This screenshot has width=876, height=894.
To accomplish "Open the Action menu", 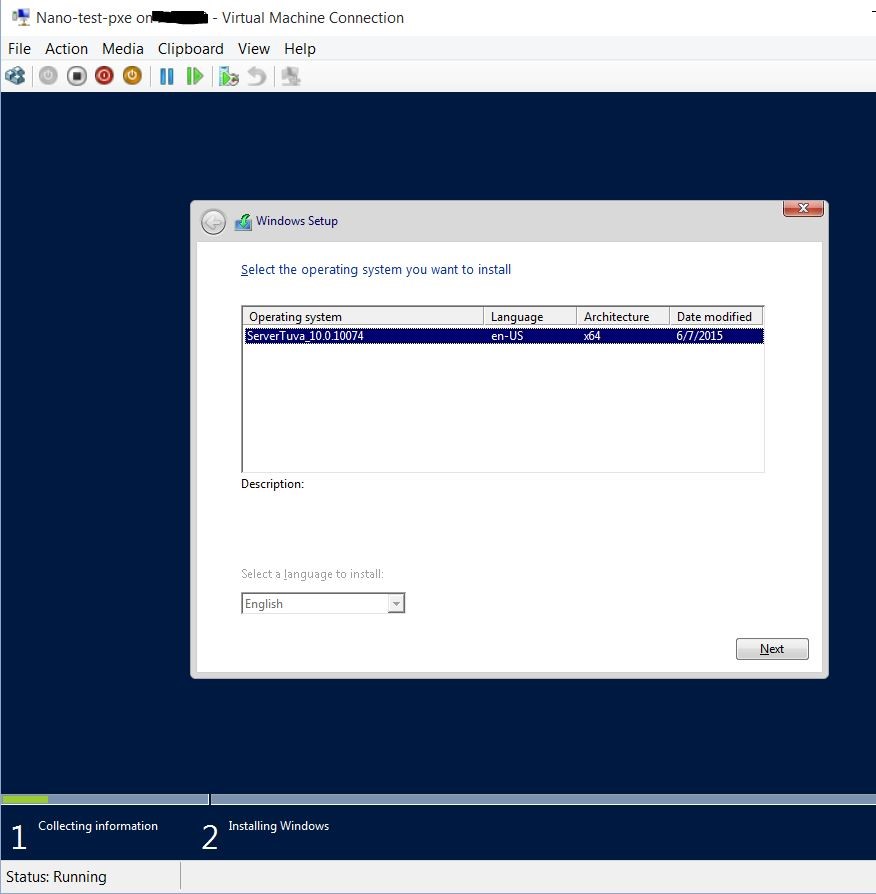I will pos(66,48).
